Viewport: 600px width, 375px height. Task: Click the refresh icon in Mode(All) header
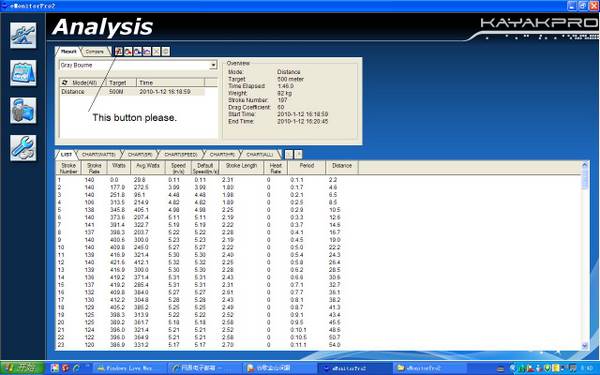pos(65,83)
